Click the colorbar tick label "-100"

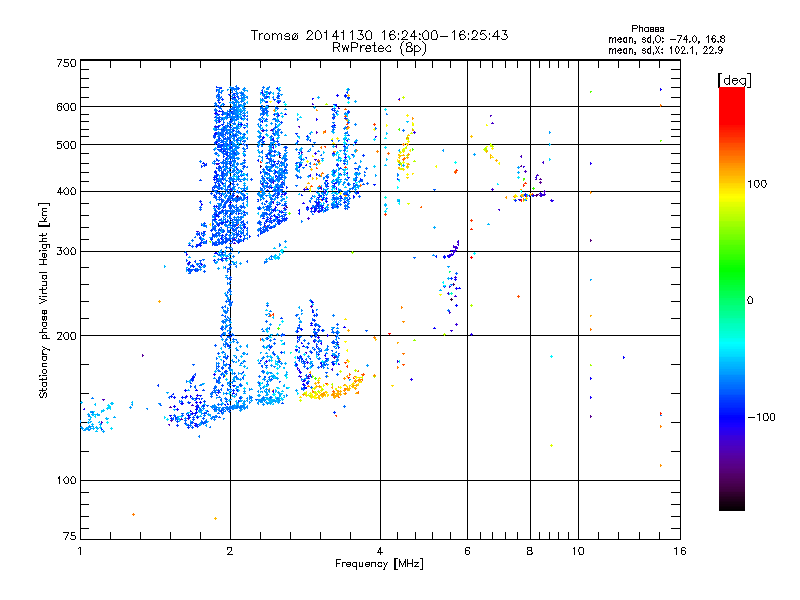tap(761, 417)
